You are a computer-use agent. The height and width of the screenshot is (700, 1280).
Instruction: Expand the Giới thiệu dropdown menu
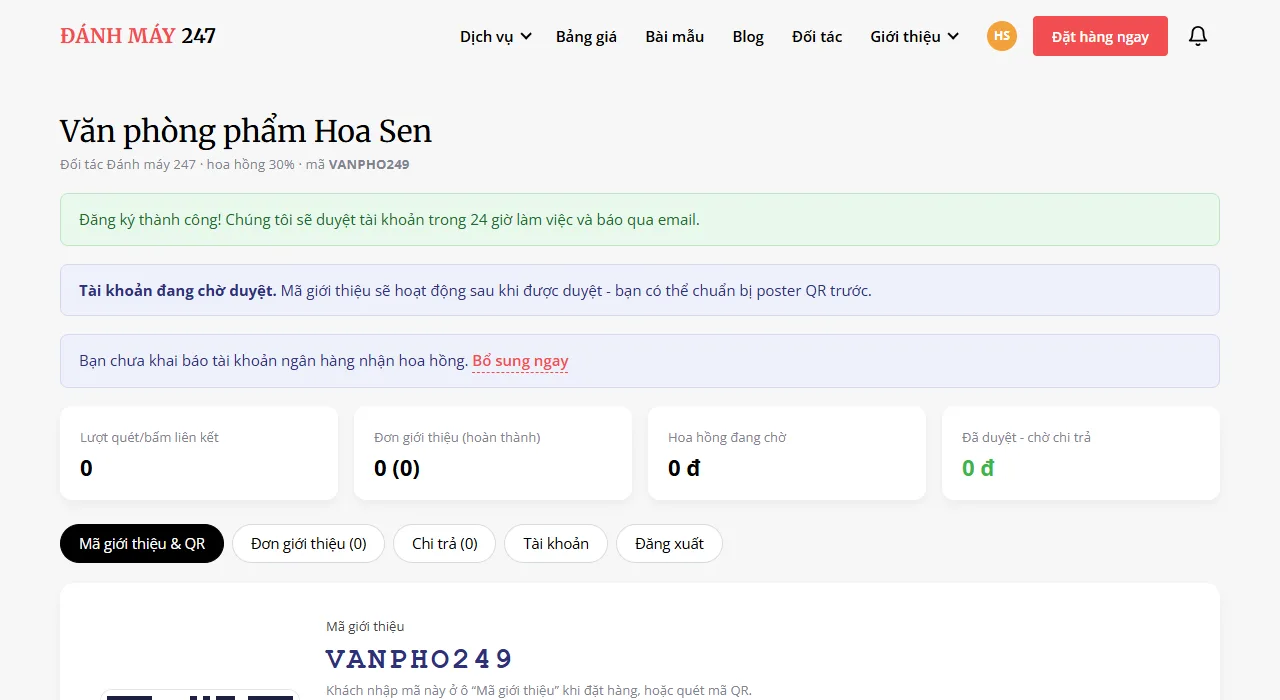(915, 36)
